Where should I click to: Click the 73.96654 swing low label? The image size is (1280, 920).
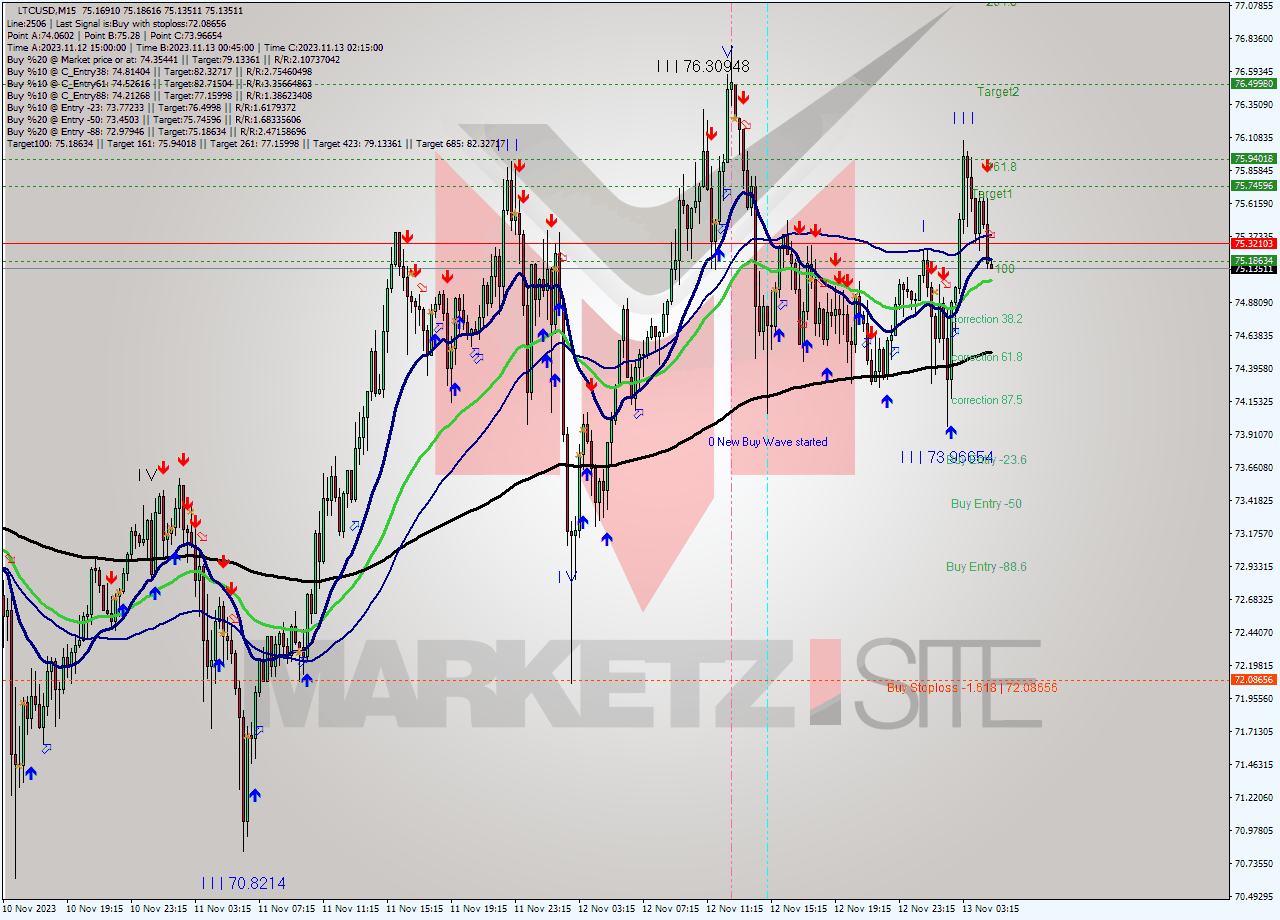pos(960,456)
